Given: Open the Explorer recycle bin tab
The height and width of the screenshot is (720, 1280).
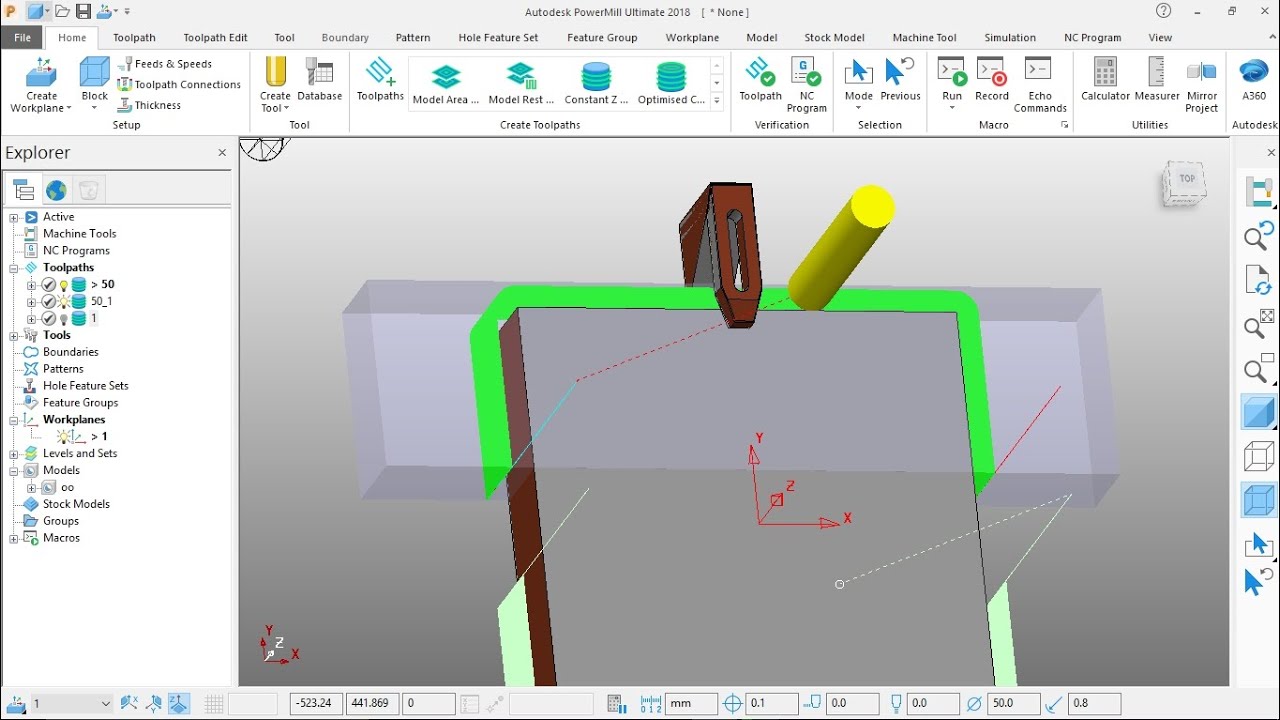Looking at the screenshot, I should click(x=89, y=190).
